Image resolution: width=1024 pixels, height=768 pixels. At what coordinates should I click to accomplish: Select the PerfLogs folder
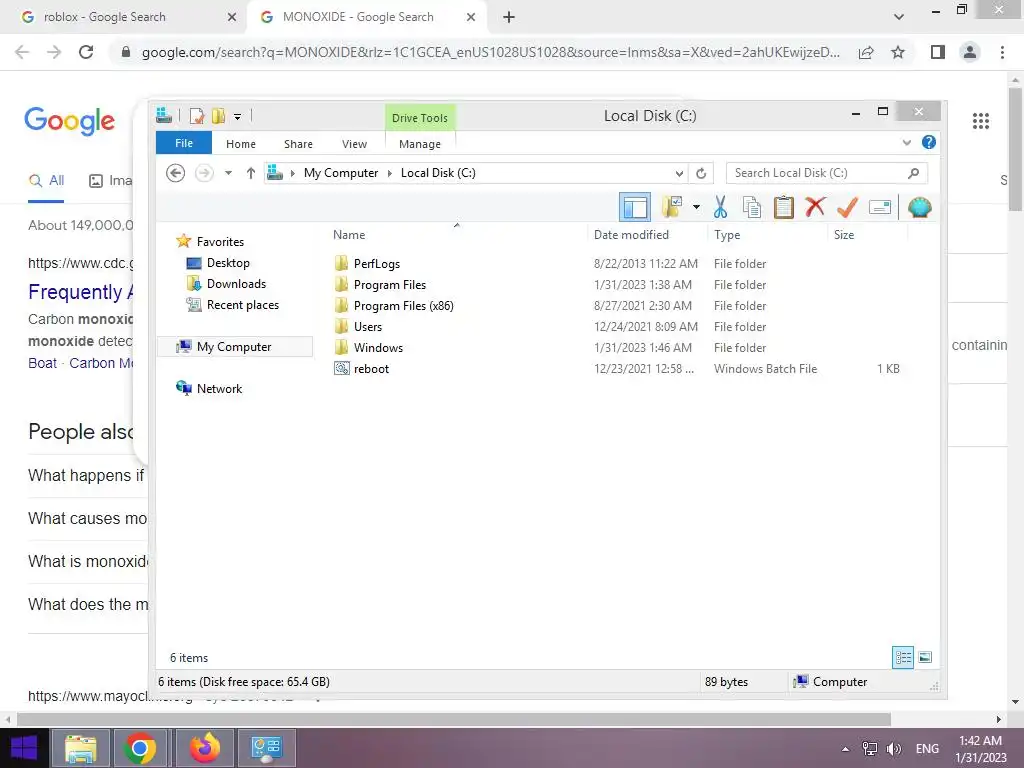[x=377, y=264]
